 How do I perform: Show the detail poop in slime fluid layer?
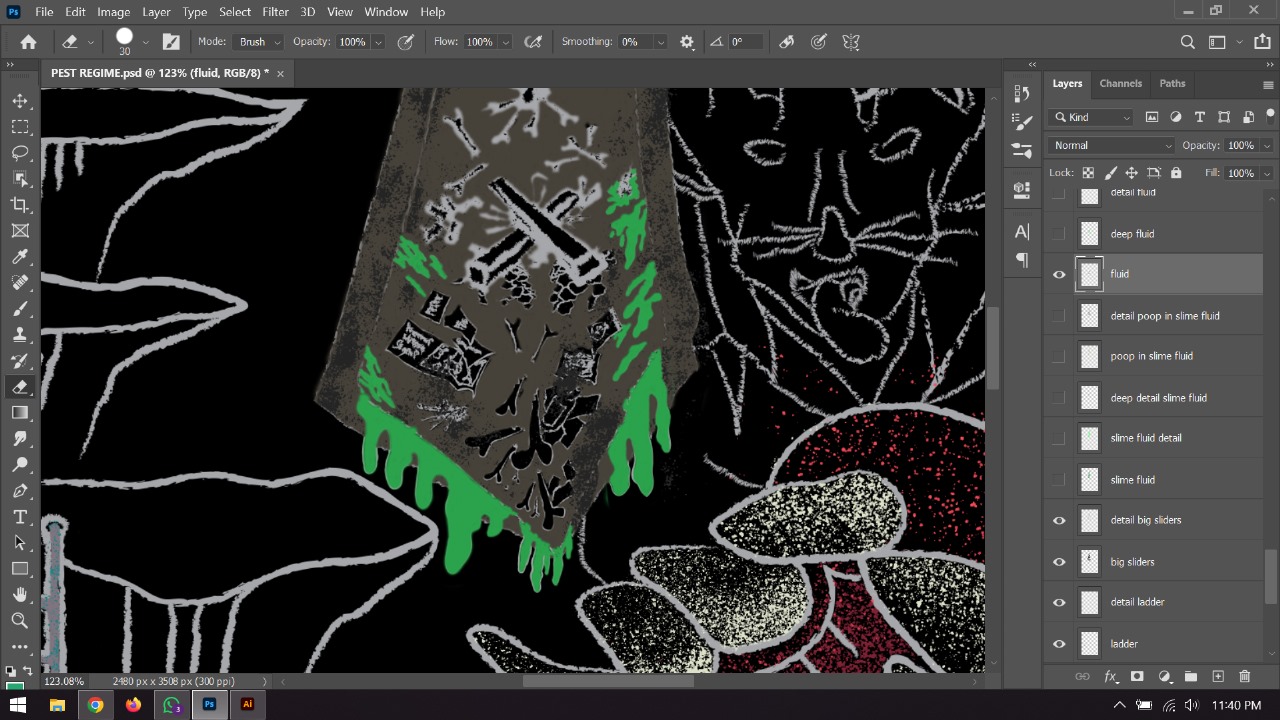click(1059, 316)
